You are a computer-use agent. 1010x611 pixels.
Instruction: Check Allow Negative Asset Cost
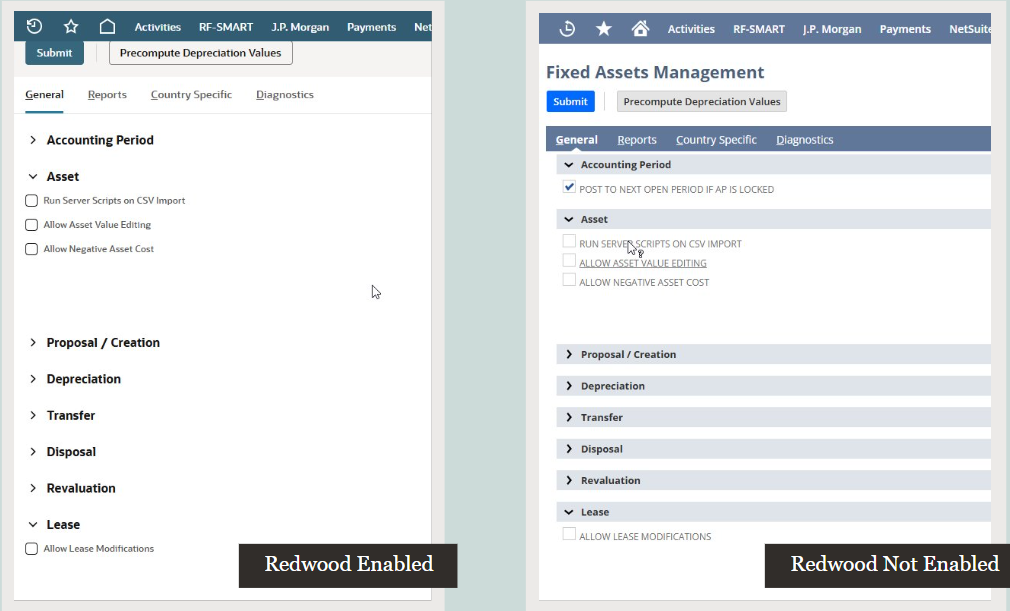coord(31,249)
